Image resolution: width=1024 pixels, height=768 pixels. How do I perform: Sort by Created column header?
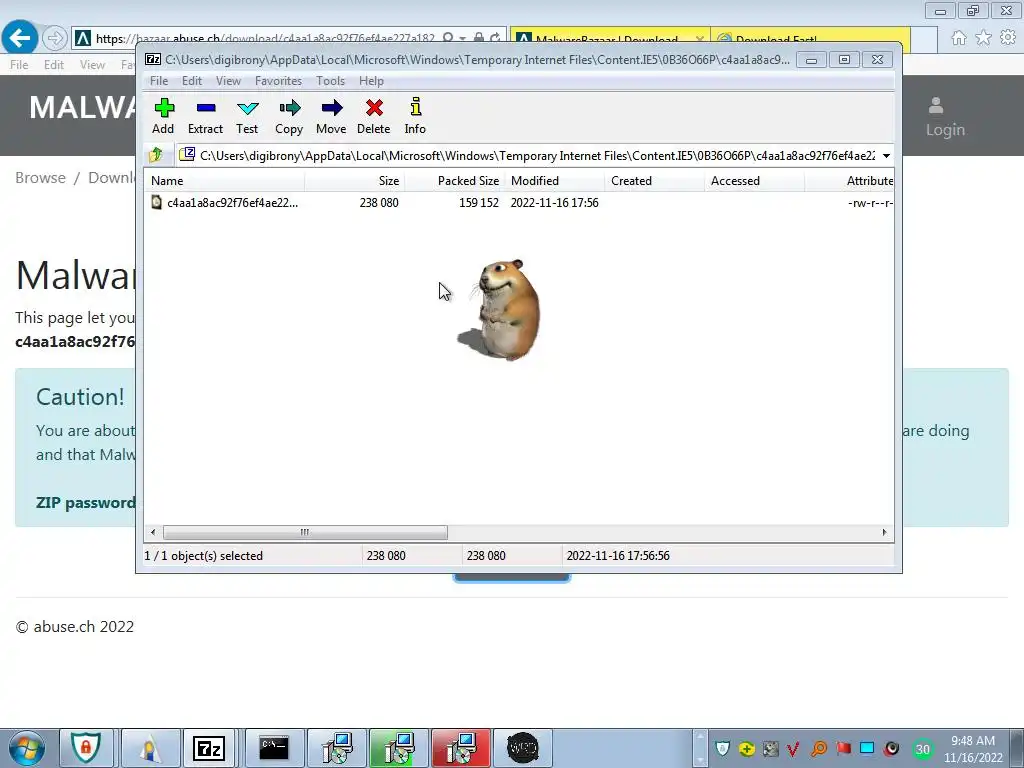click(x=654, y=181)
